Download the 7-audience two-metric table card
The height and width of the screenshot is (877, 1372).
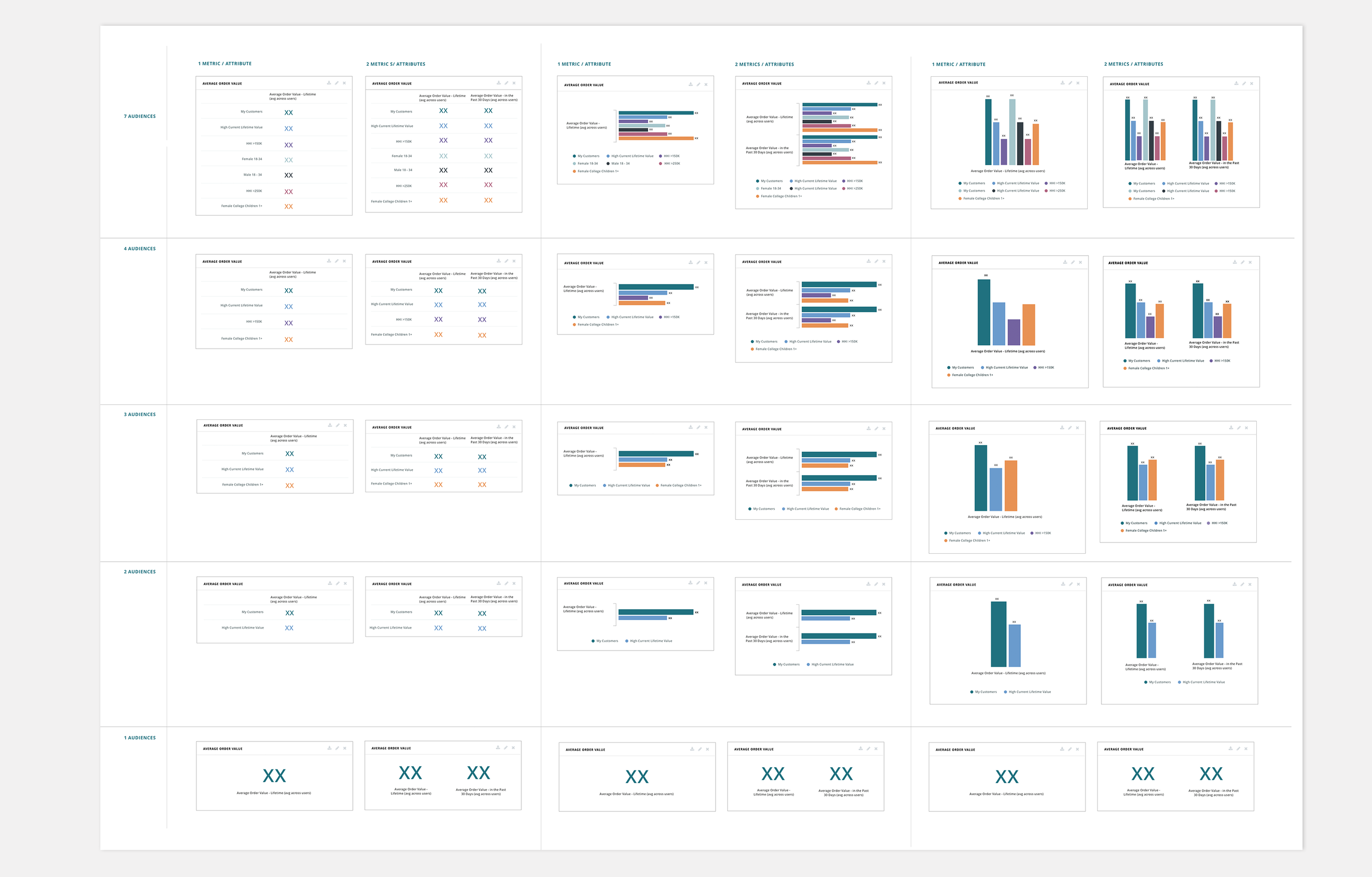point(498,83)
